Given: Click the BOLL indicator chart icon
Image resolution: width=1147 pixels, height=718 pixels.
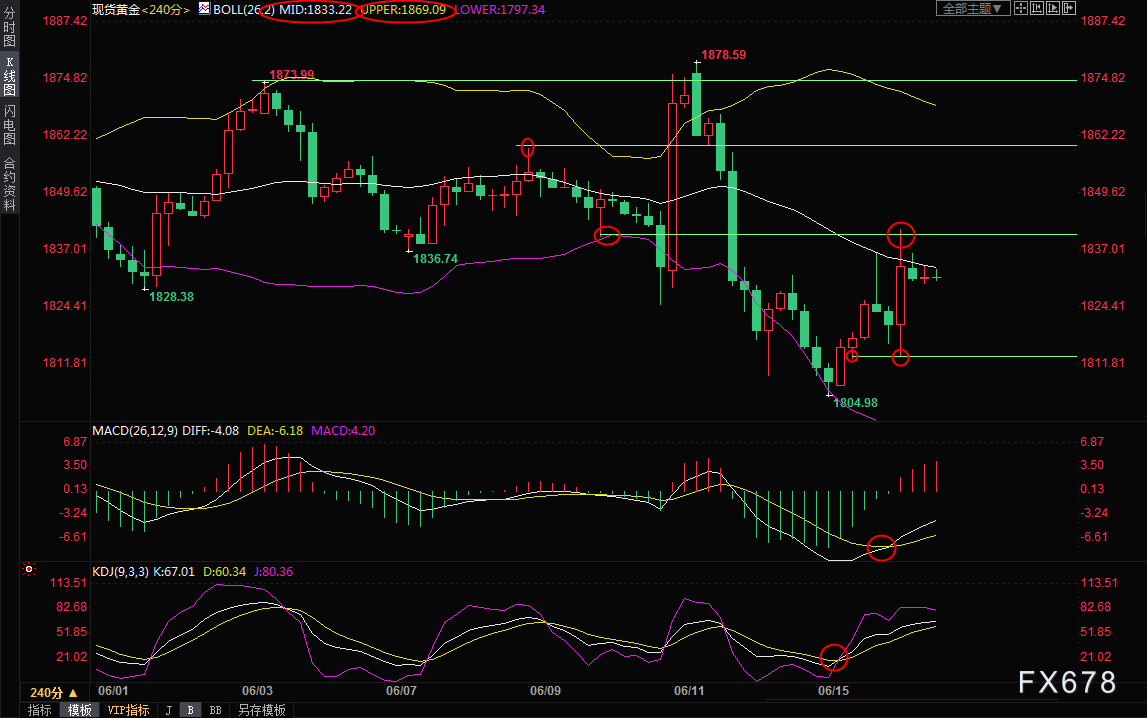Looking at the screenshot, I should 205,9.
